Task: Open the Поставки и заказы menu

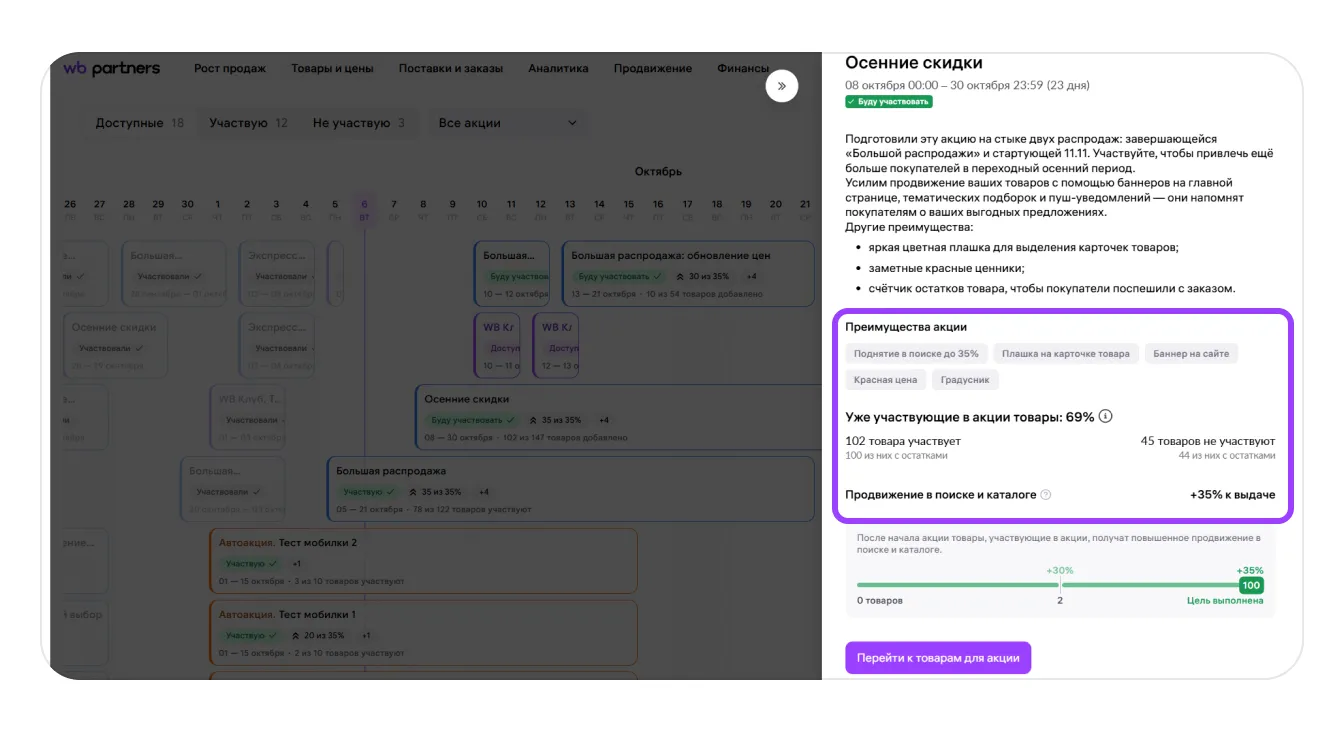Action: (x=451, y=69)
